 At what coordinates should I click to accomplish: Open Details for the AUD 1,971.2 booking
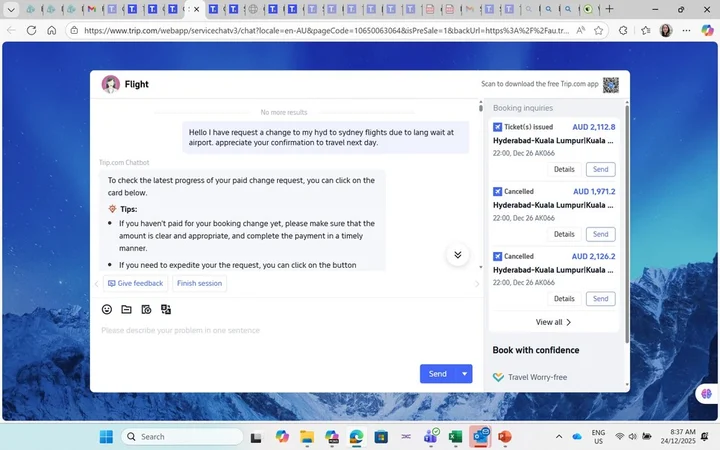[x=564, y=234]
